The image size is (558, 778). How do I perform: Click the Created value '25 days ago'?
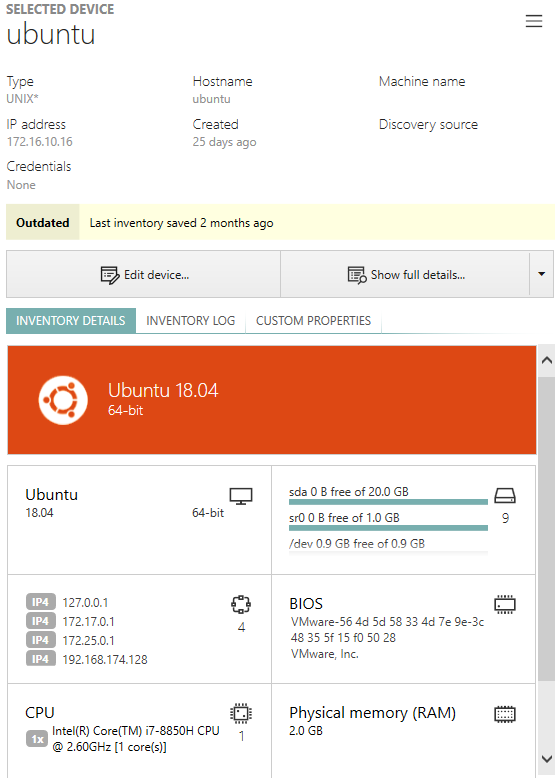coord(225,142)
